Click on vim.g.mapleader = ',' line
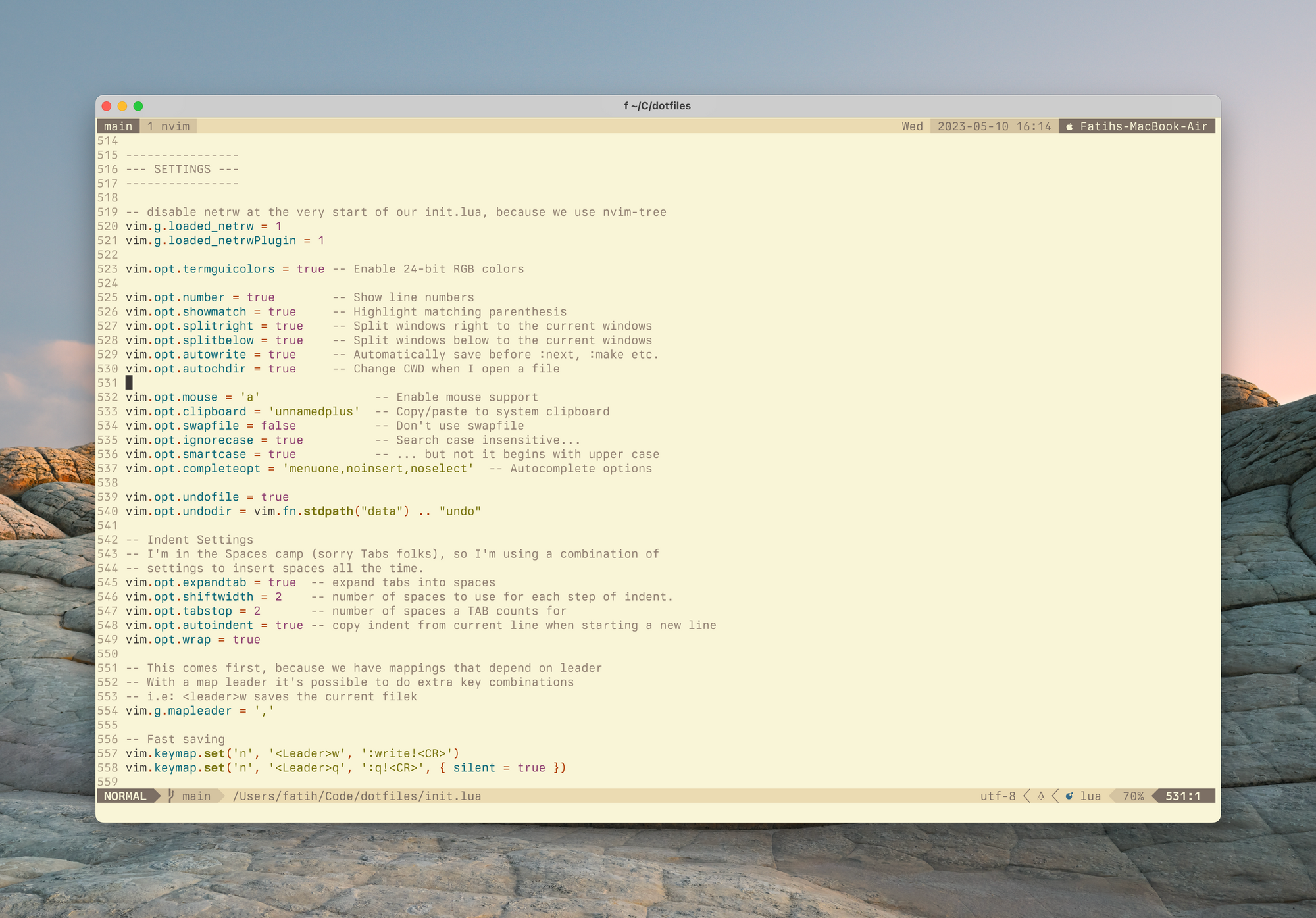Viewport: 1316px width, 918px height. 200,711
